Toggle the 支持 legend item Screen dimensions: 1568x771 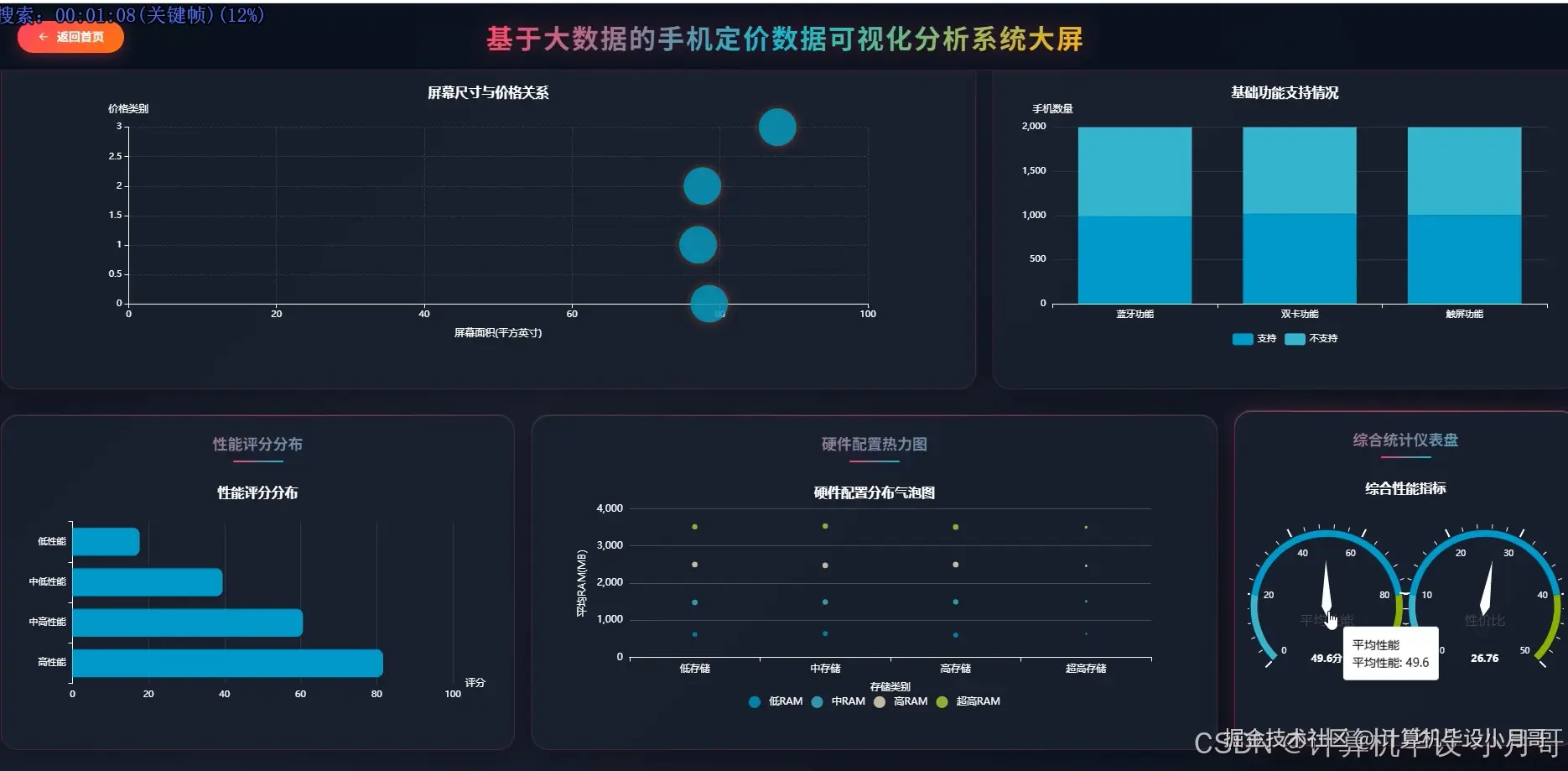(1254, 338)
